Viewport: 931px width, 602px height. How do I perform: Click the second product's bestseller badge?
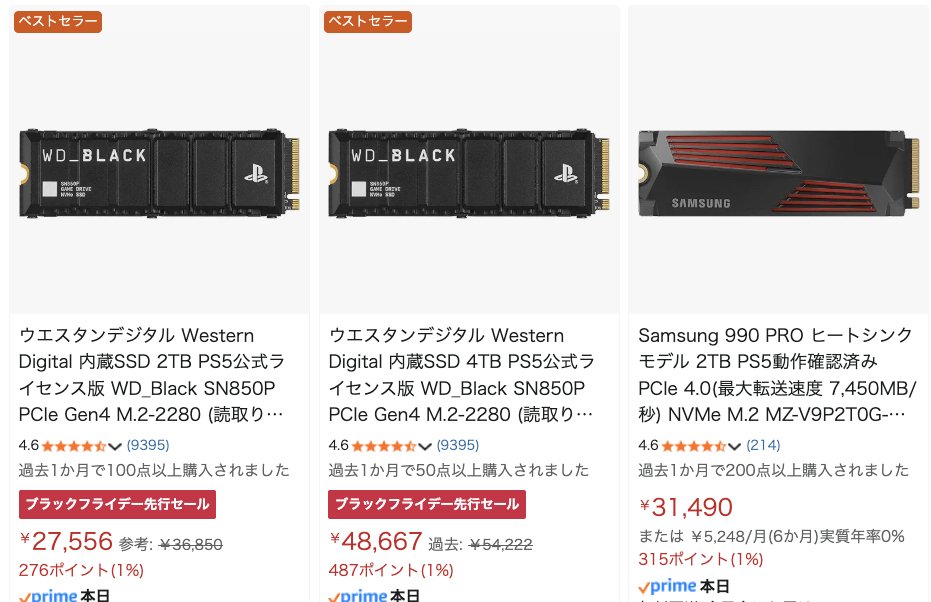367,21
